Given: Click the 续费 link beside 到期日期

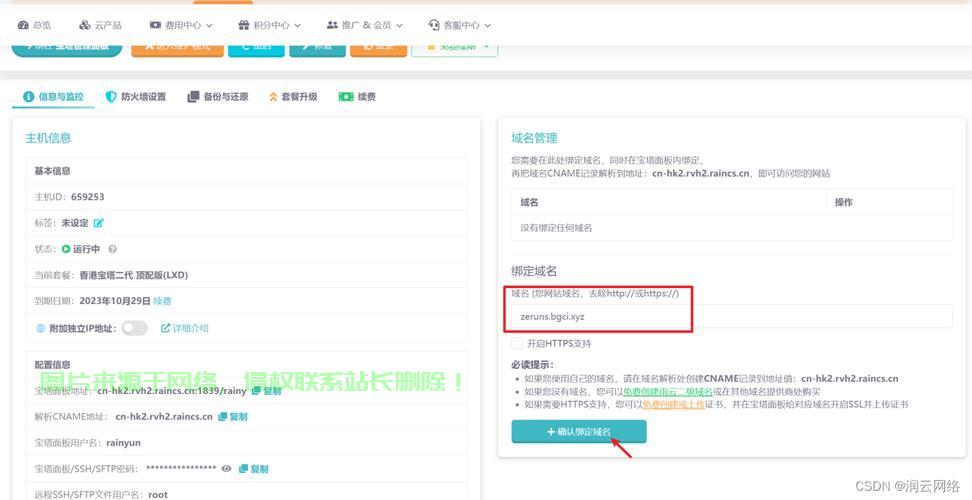Looking at the screenshot, I should coord(162,301).
